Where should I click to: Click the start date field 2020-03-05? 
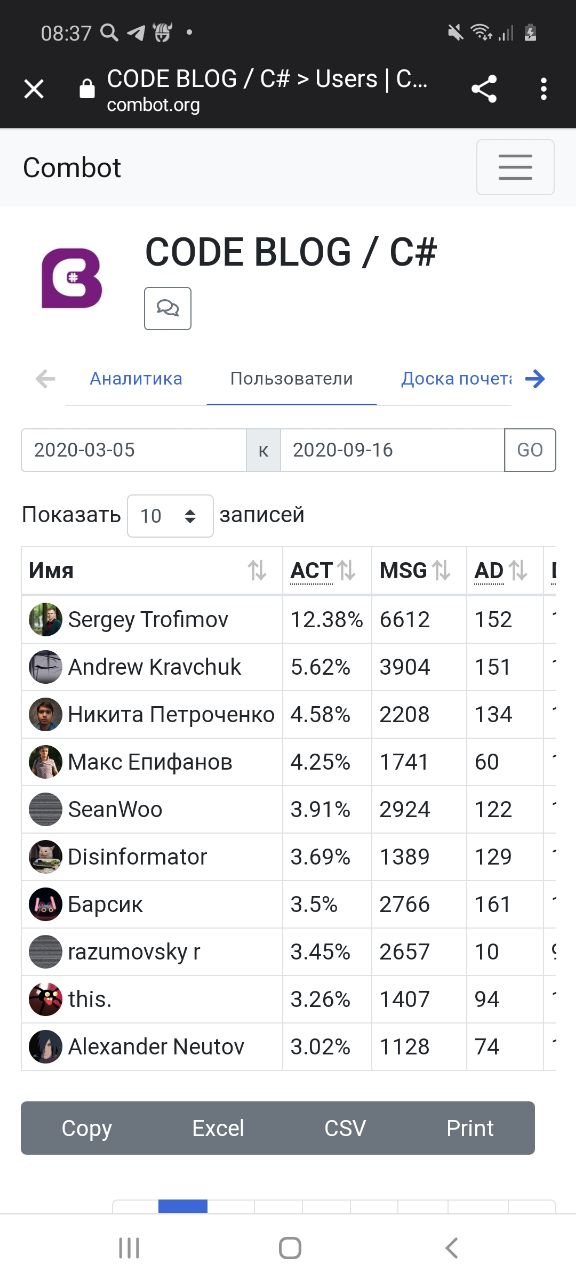pyautogui.click(x=134, y=450)
